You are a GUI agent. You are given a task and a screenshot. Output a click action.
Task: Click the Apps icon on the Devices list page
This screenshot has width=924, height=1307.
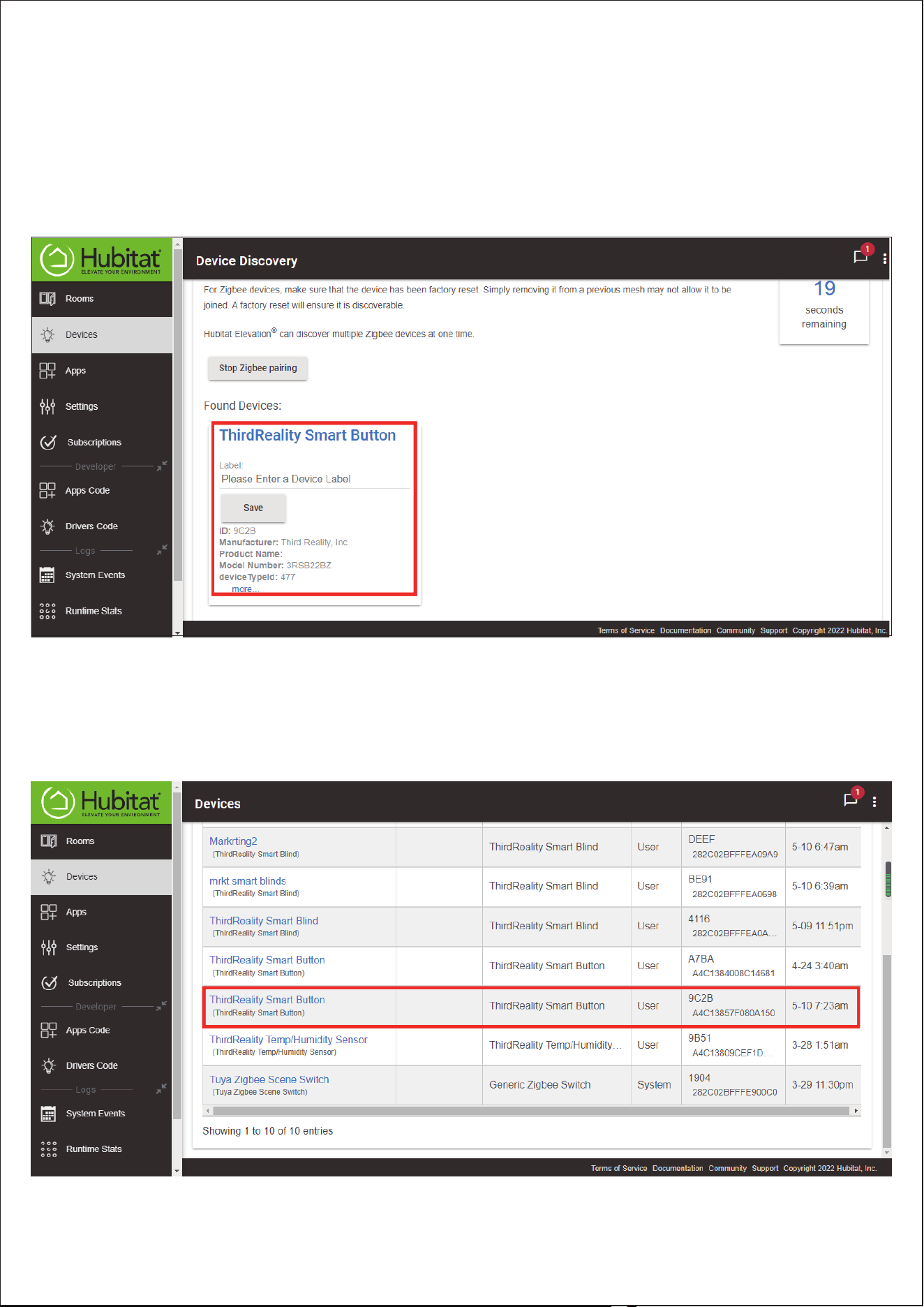tap(49, 912)
